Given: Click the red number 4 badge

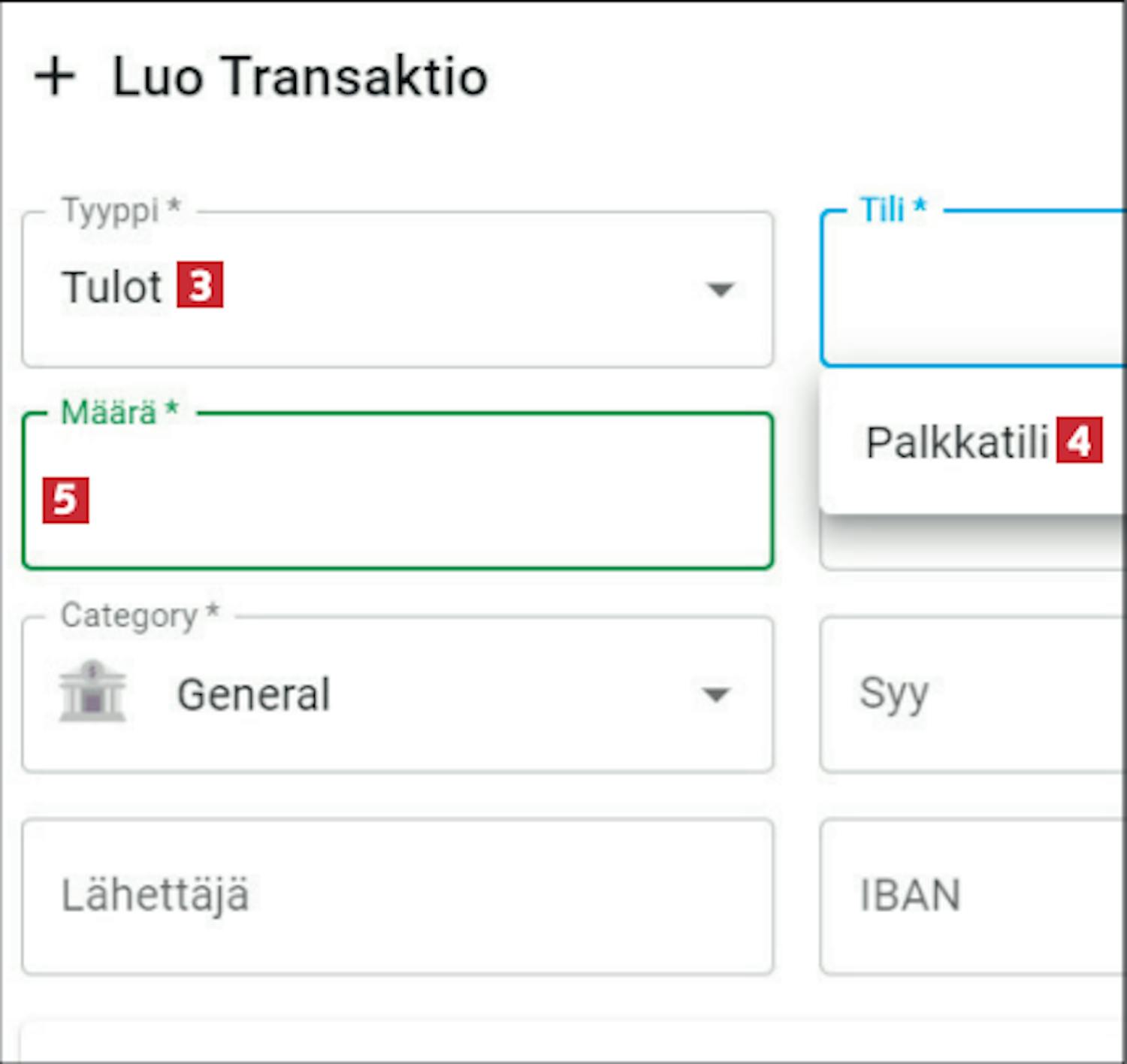Looking at the screenshot, I should click(1079, 440).
